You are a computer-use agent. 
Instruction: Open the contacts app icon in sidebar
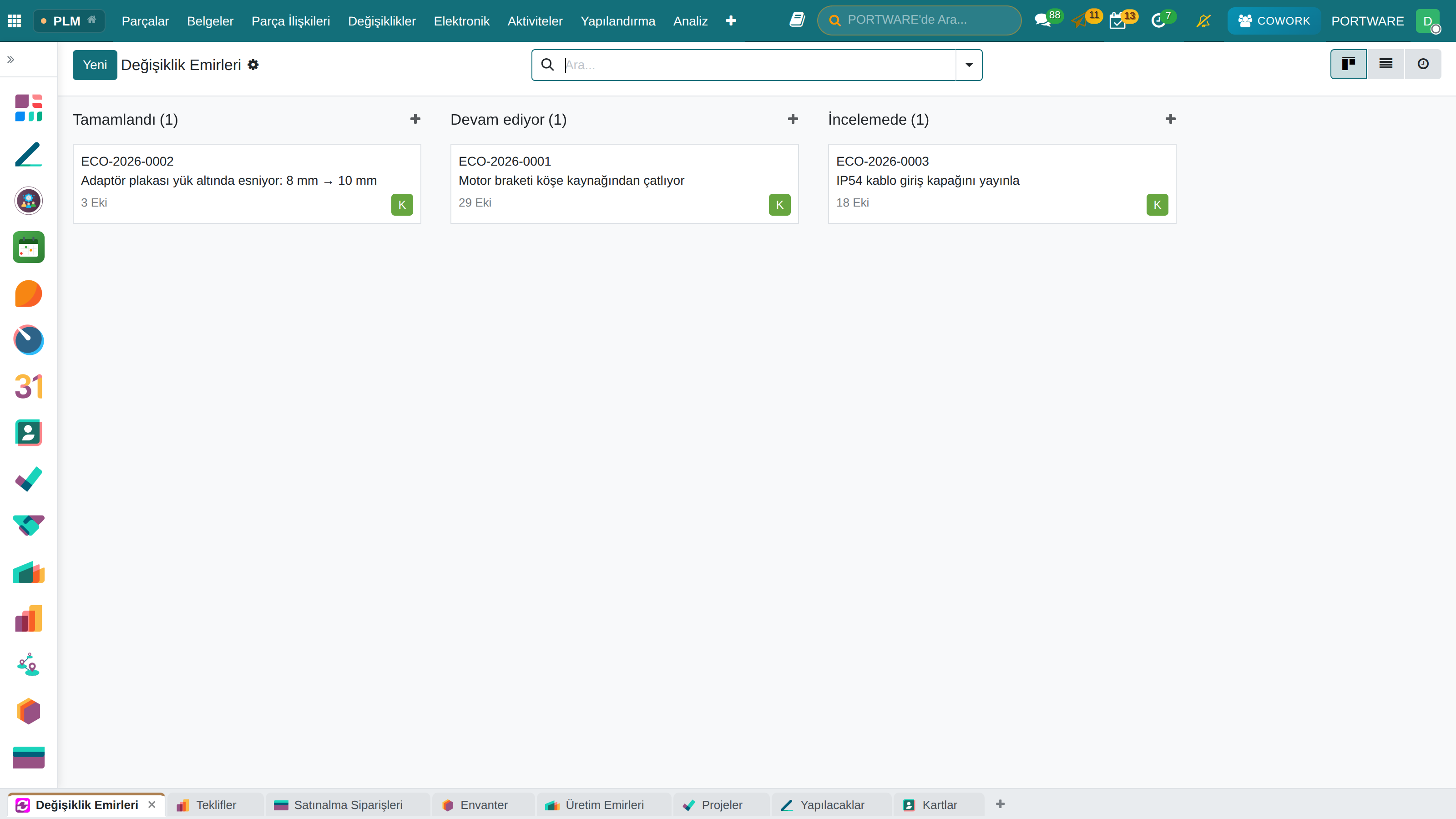pyautogui.click(x=28, y=433)
